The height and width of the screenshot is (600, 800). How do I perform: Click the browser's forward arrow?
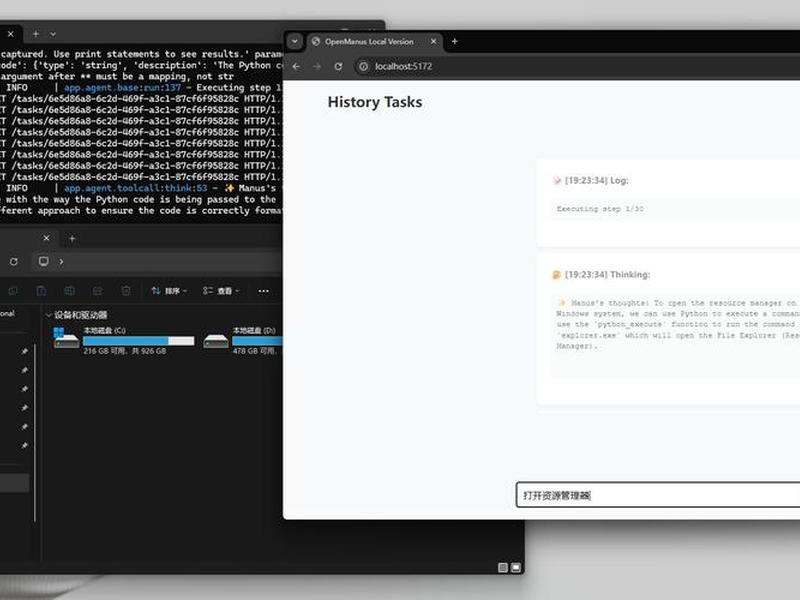click(x=317, y=66)
